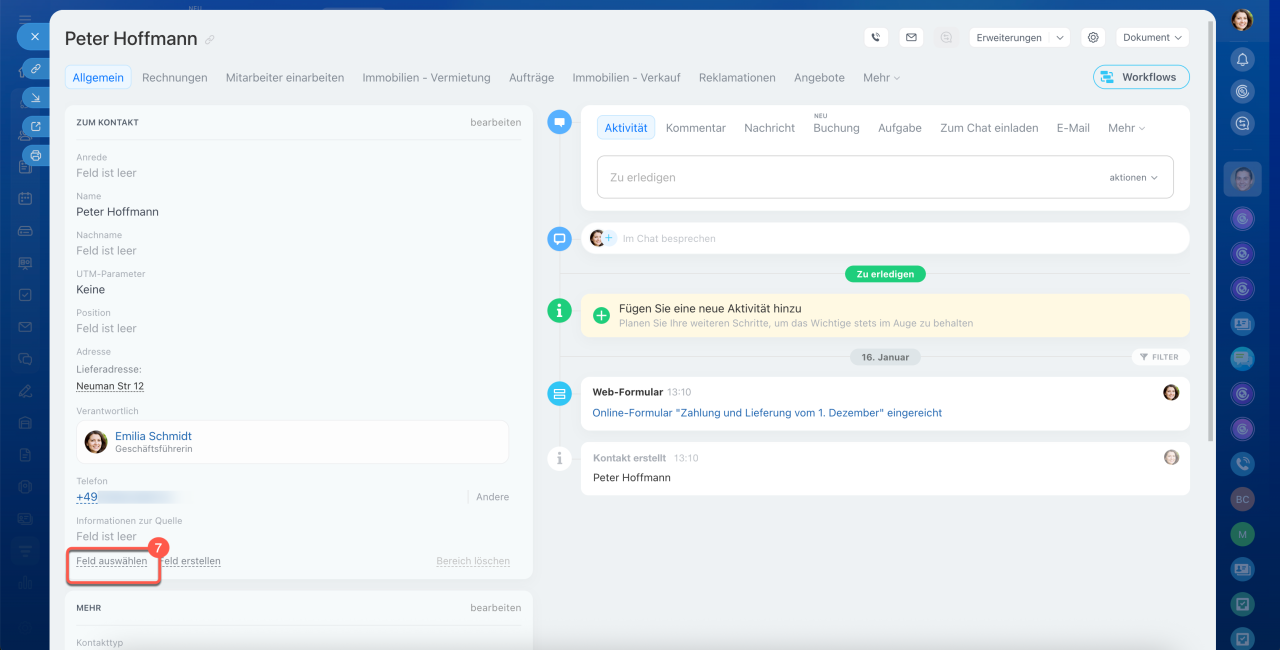This screenshot has width=1280, height=650.
Task: Expand the Erweiterungen dropdown
Action: (x=1019, y=37)
